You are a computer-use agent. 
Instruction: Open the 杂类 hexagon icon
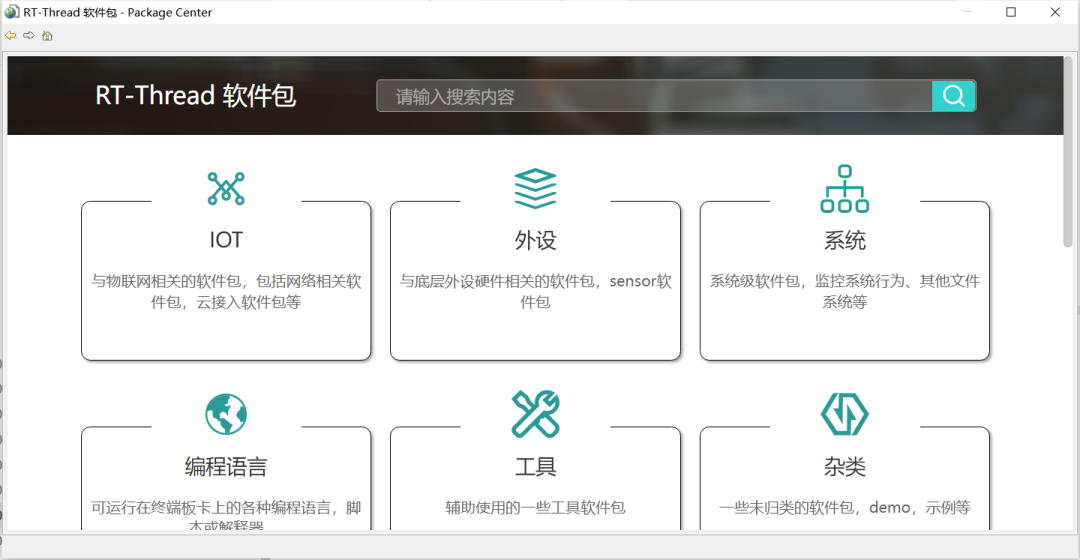[x=844, y=414]
